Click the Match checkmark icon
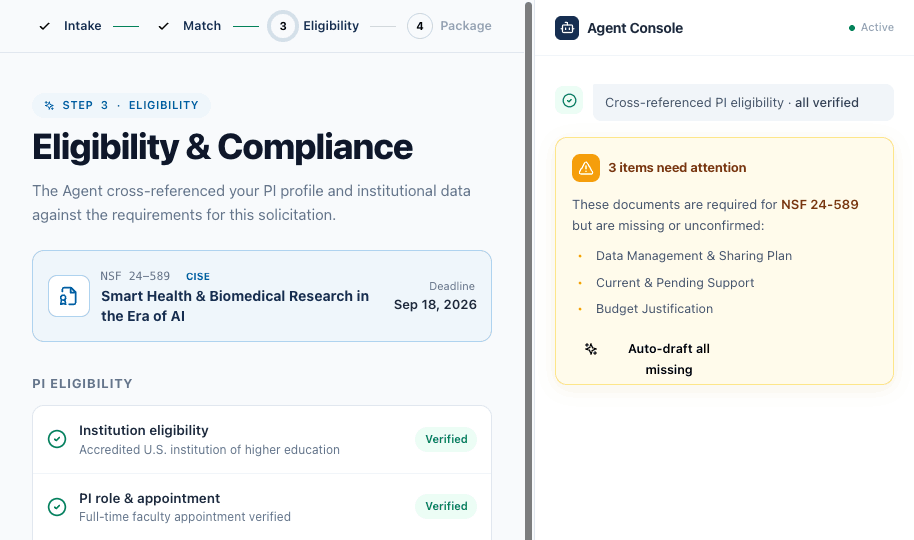The width and height of the screenshot is (914, 540). coord(164,26)
